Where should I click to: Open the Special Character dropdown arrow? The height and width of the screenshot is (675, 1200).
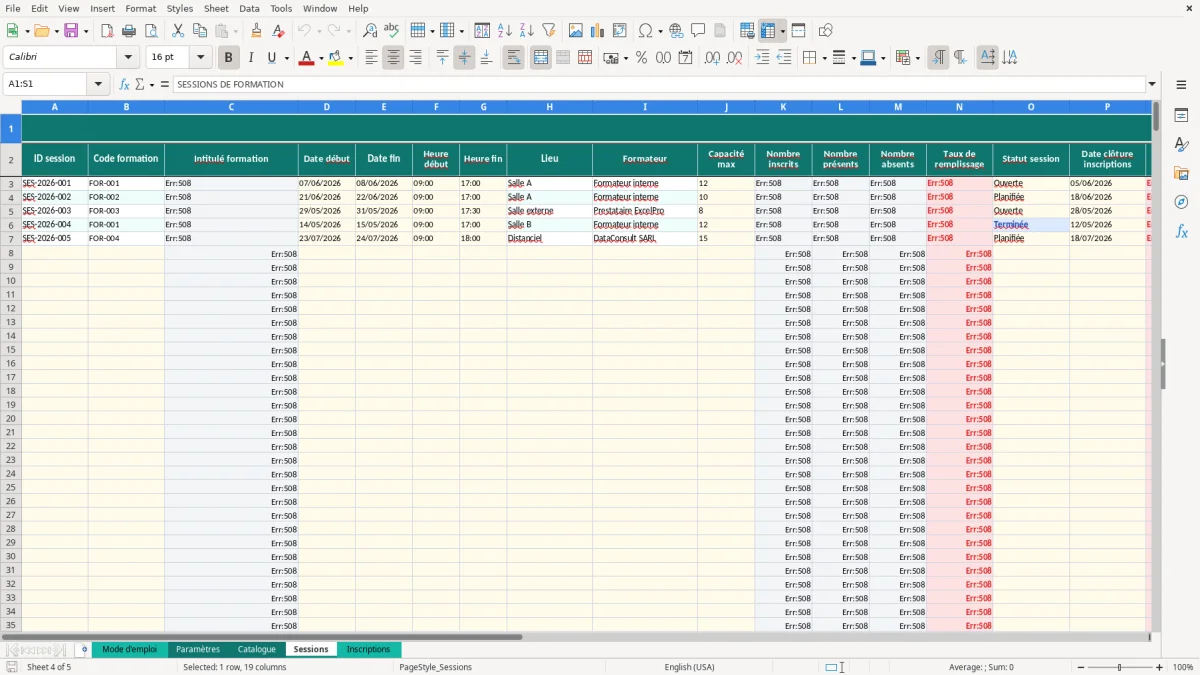(x=660, y=31)
